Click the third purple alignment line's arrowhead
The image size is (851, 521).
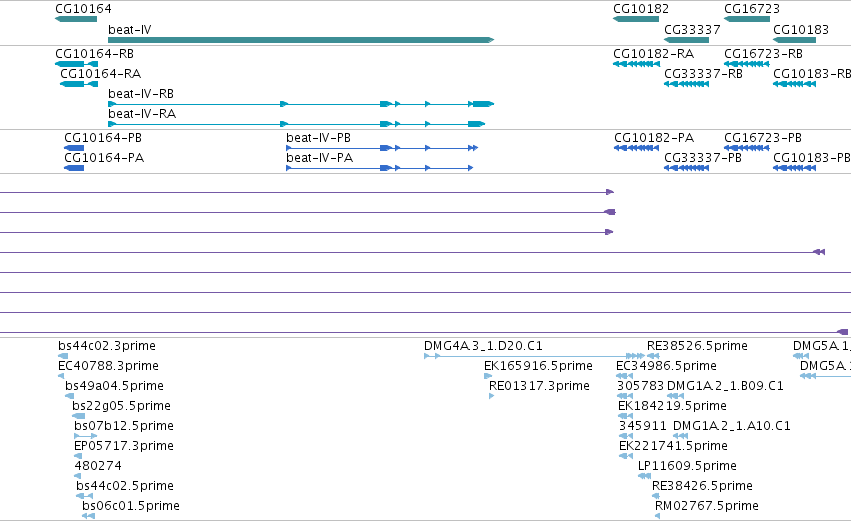pyautogui.click(x=609, y=232)
